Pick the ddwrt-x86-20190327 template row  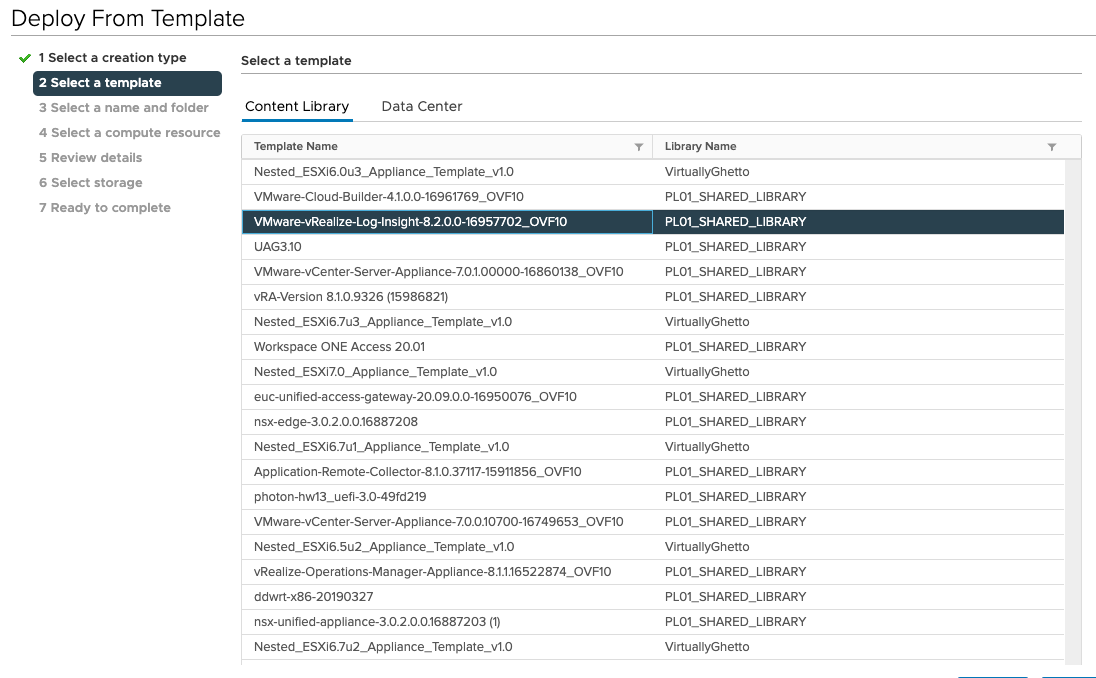point(313,597)
